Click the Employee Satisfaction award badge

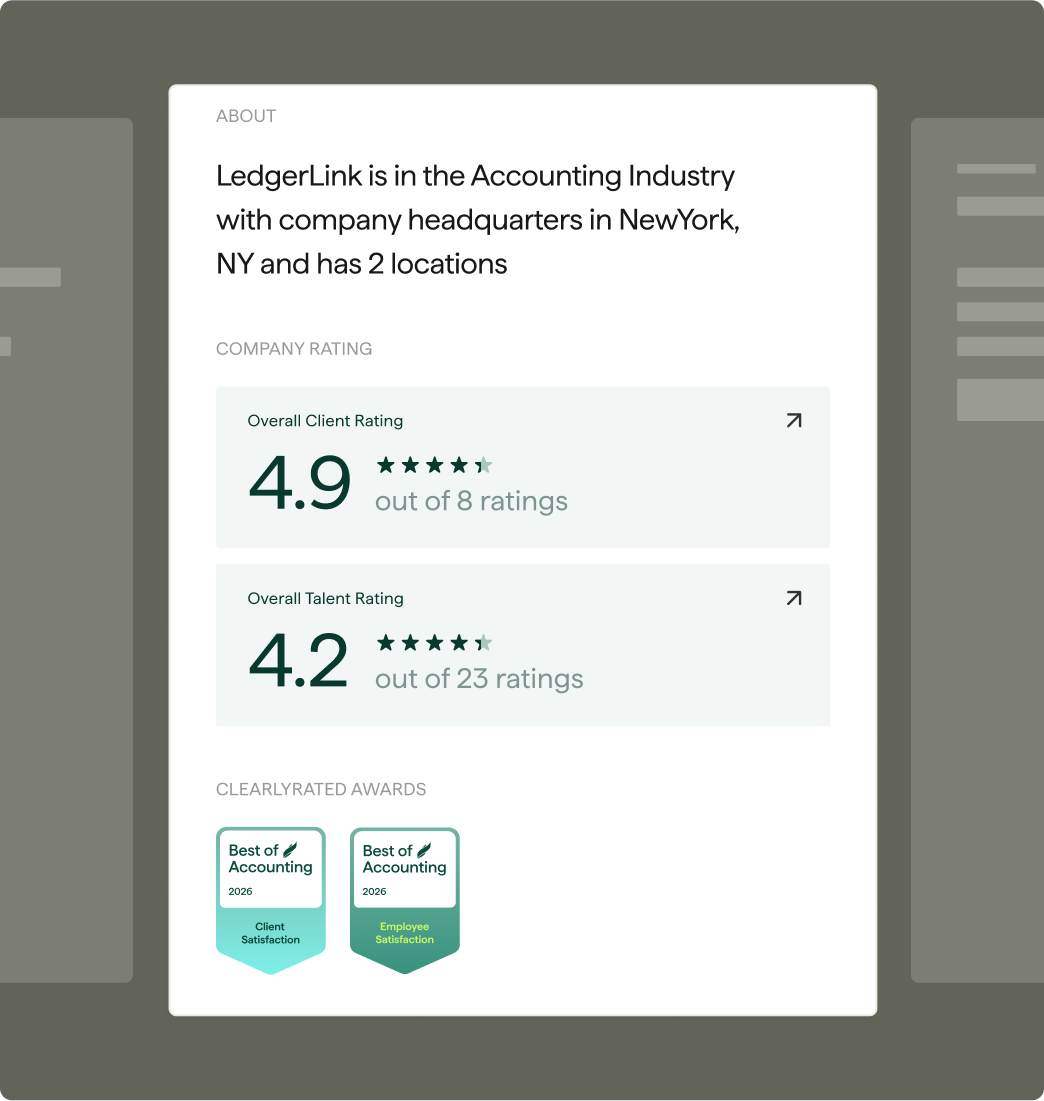404,900
